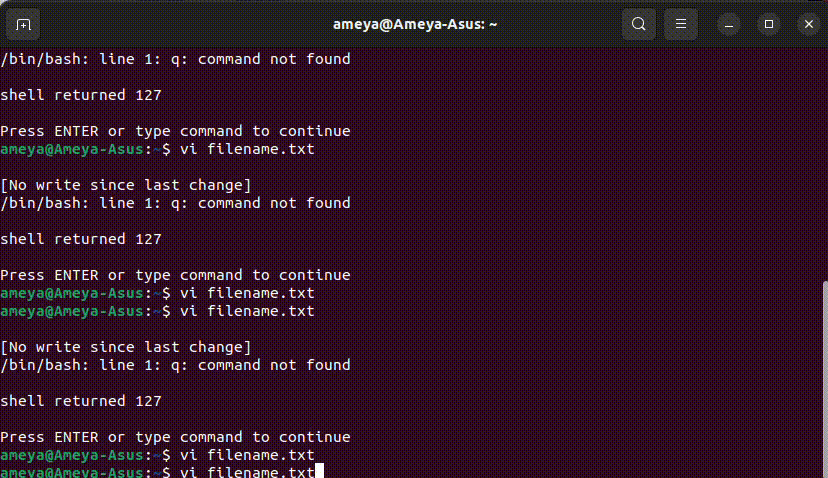Open a new terminal tab

click(23, 24)
